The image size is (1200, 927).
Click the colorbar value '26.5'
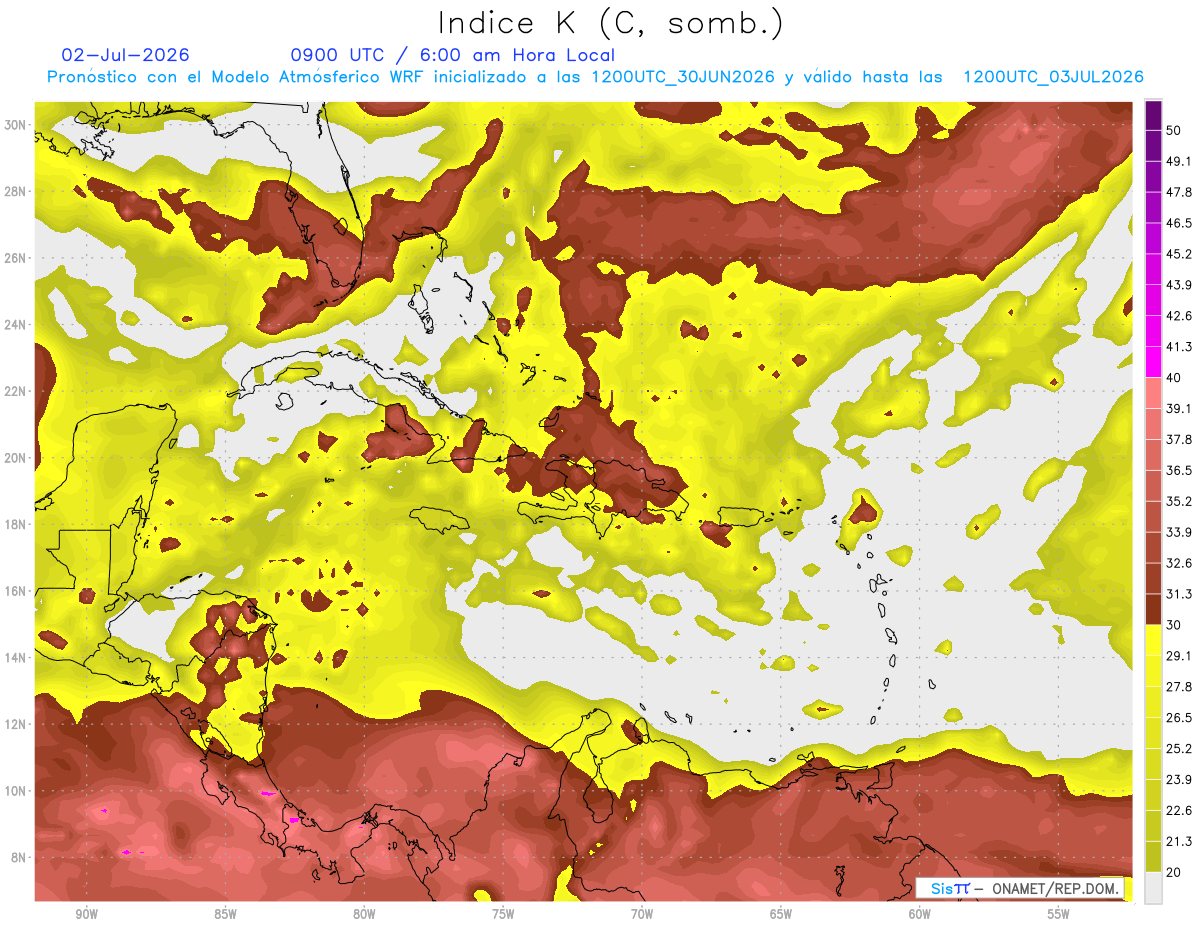pyautogui.click(x=1178, y=718)
